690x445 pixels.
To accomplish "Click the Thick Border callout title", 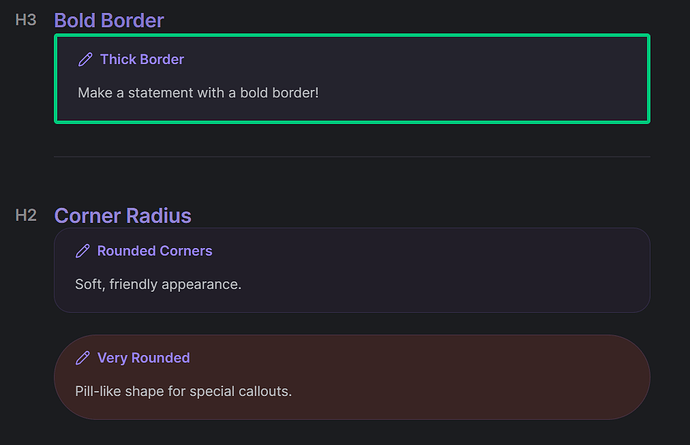I will (142, 60).
